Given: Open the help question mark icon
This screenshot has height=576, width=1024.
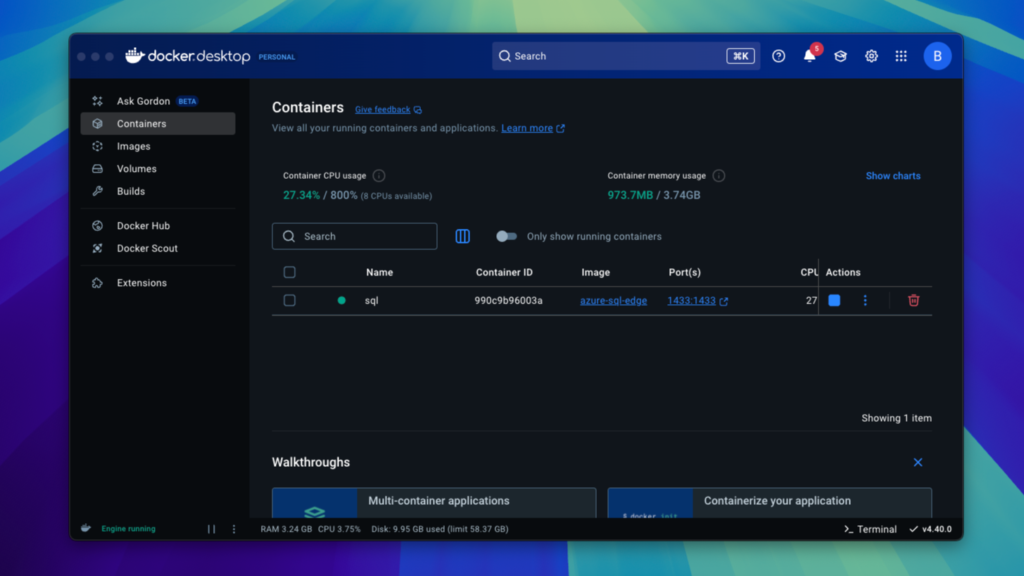Looking at the screenshot, I should 778,56.
